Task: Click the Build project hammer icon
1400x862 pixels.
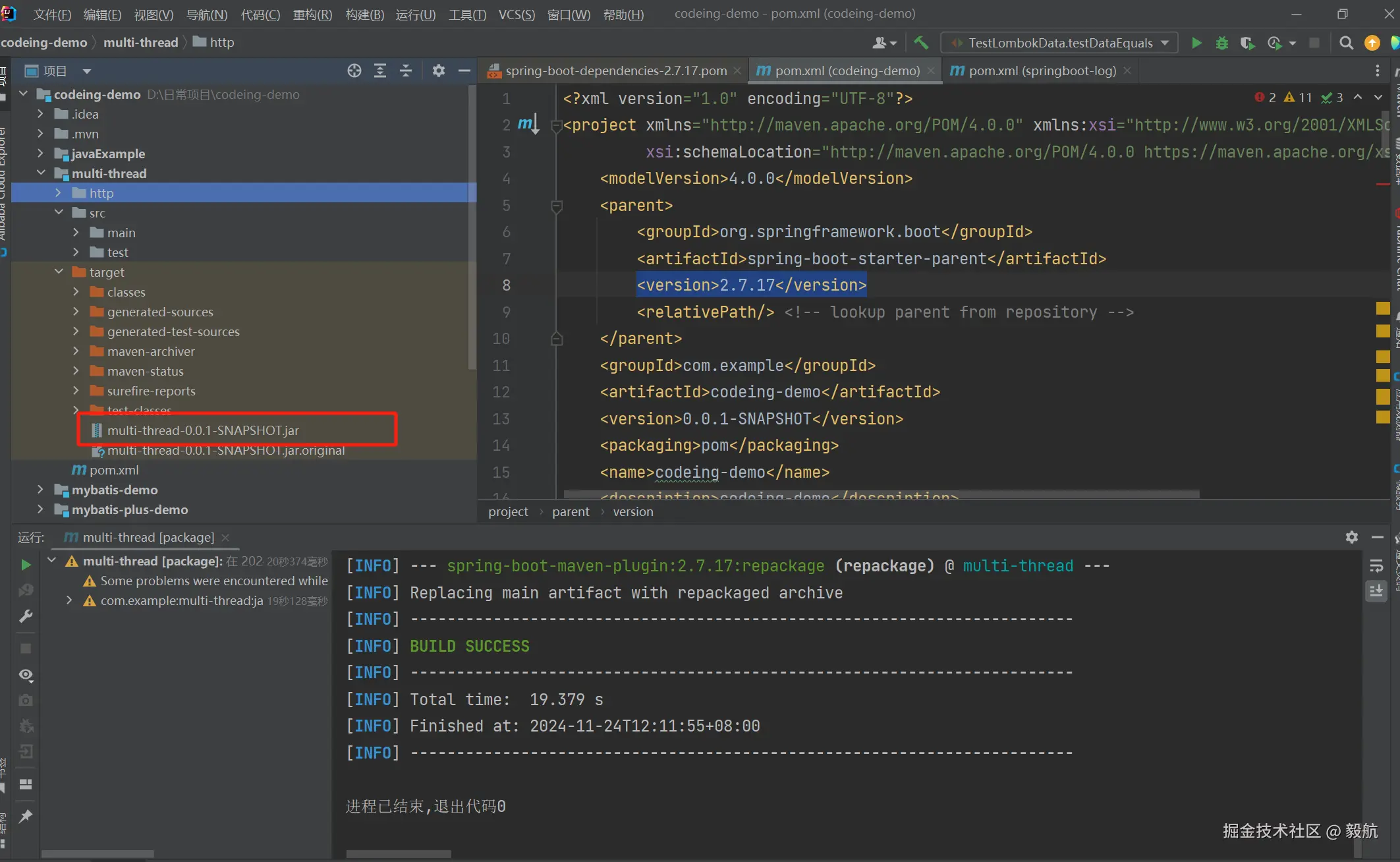Action: (921, 43)
